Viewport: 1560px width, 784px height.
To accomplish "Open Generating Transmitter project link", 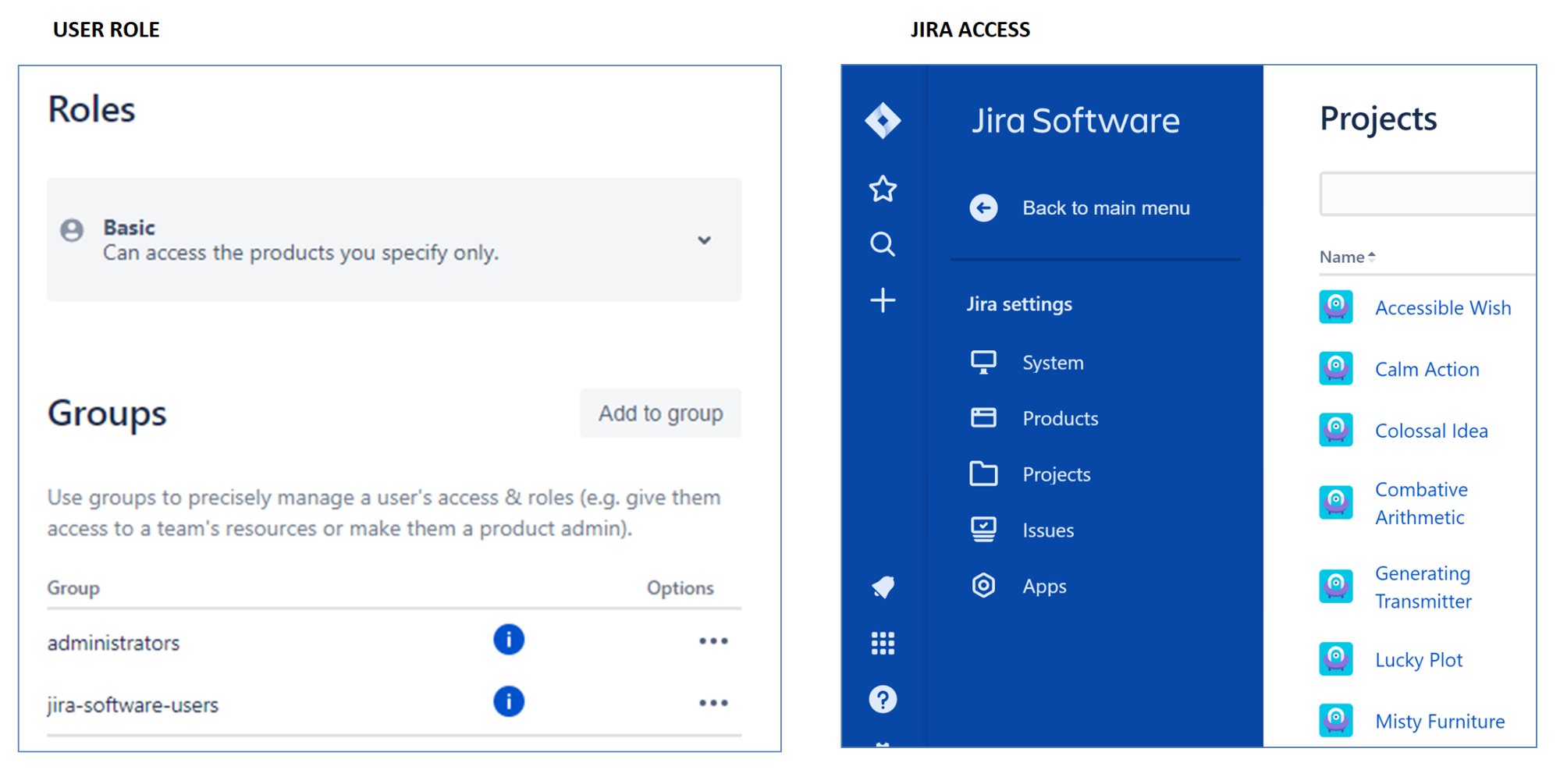I will (x=1423, y=587).
